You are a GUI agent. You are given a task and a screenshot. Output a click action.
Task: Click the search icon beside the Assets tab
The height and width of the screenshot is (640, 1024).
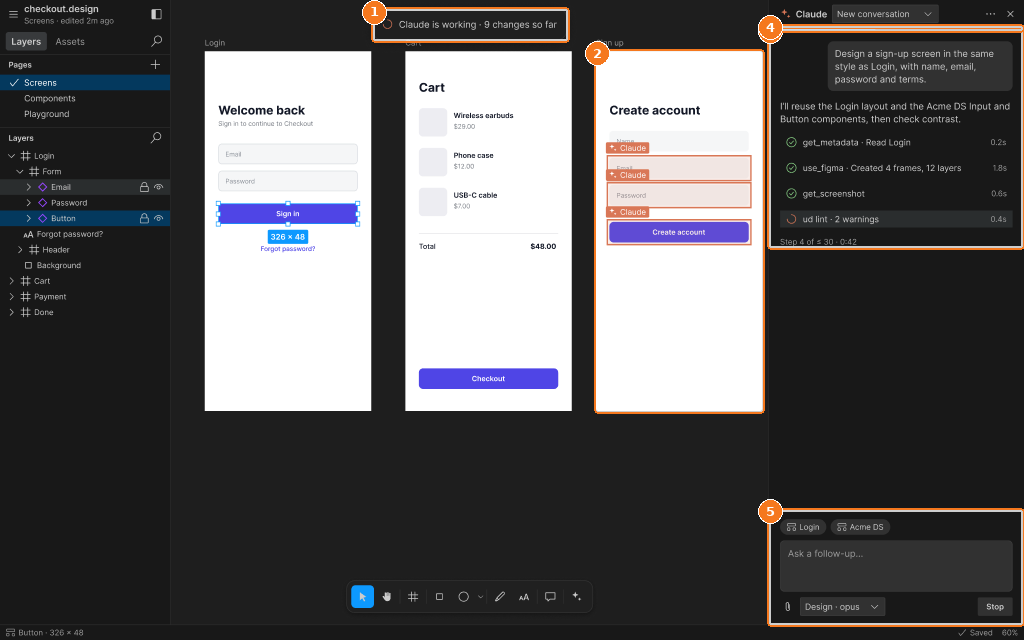[x=157, y=42]
